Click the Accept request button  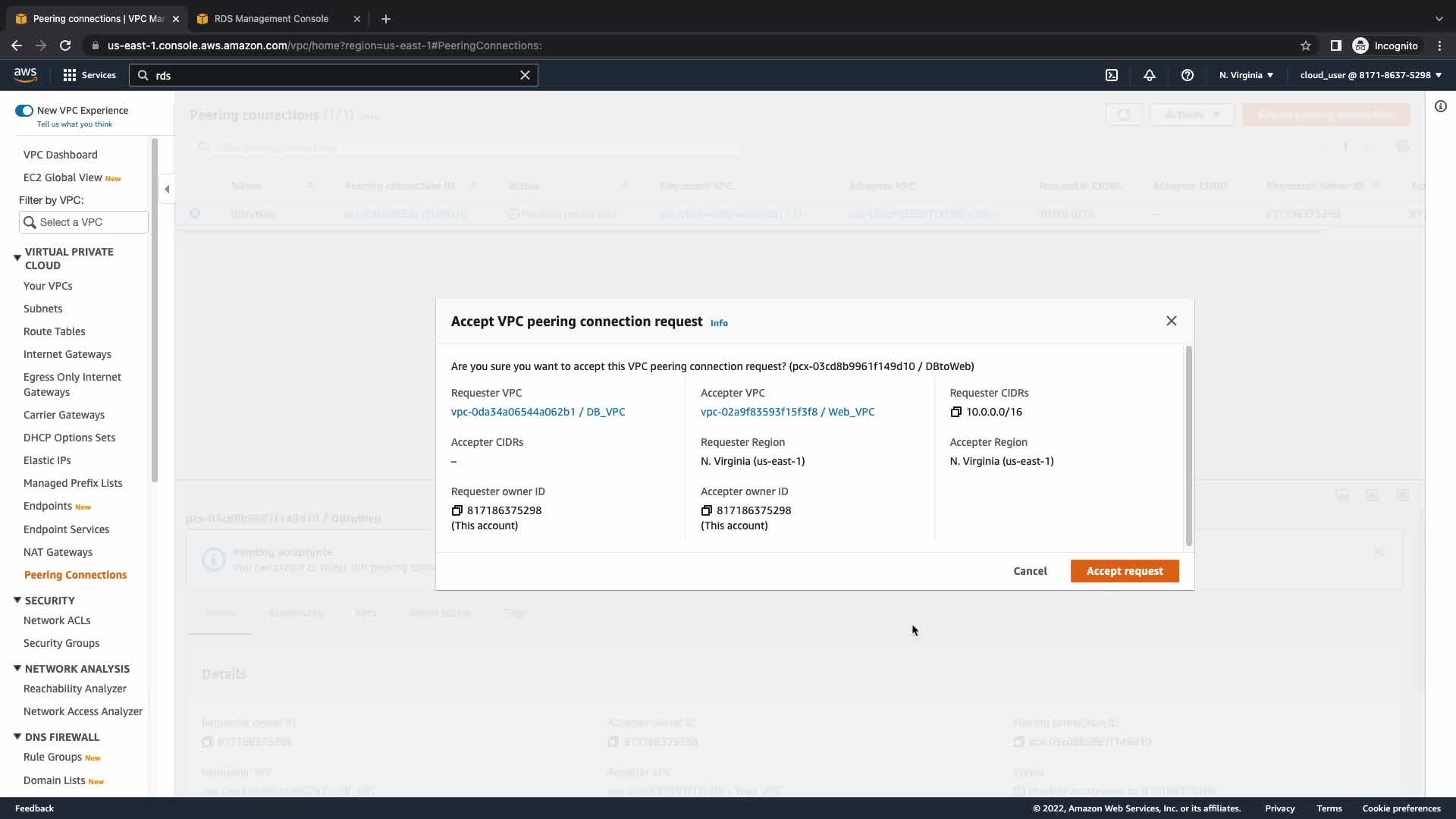tap(1124, 571)
